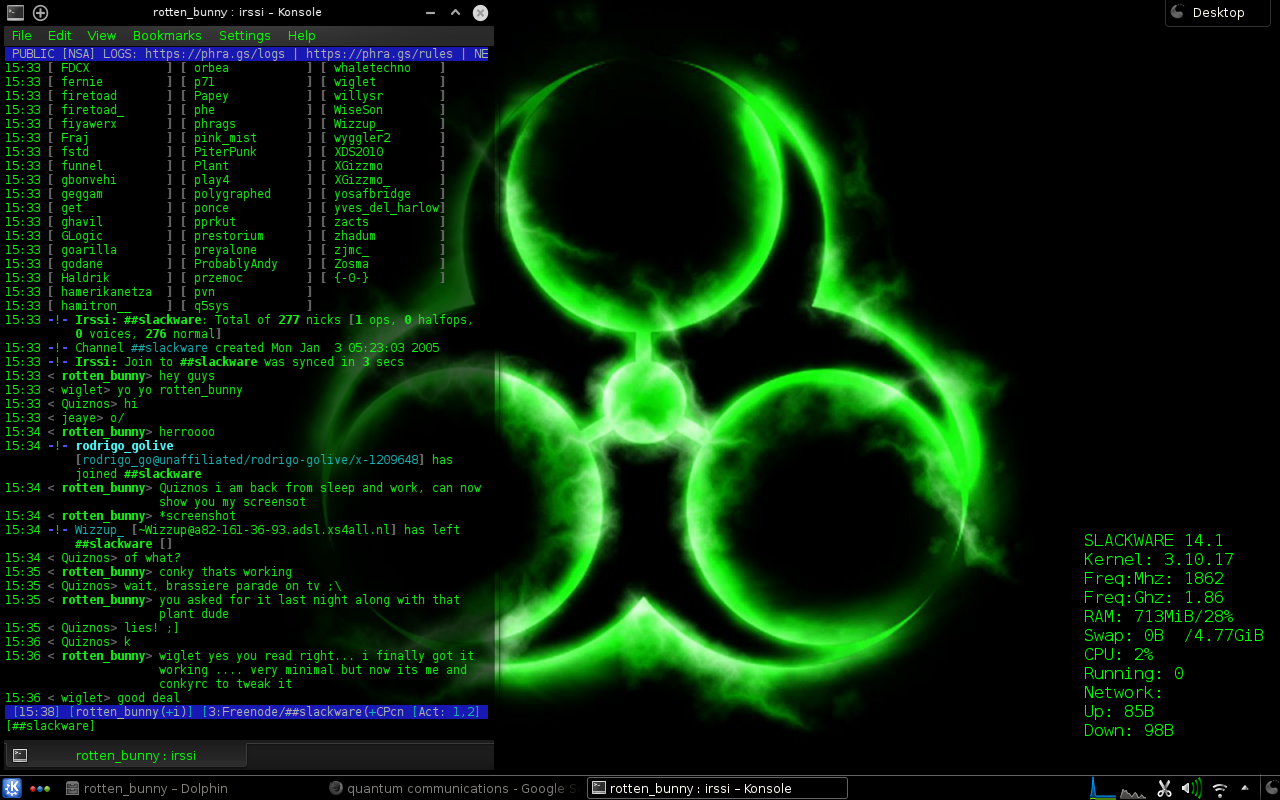Click the on-all-desktops plus icon
This screenshot has width=1280, height=800.
(40, 12)
